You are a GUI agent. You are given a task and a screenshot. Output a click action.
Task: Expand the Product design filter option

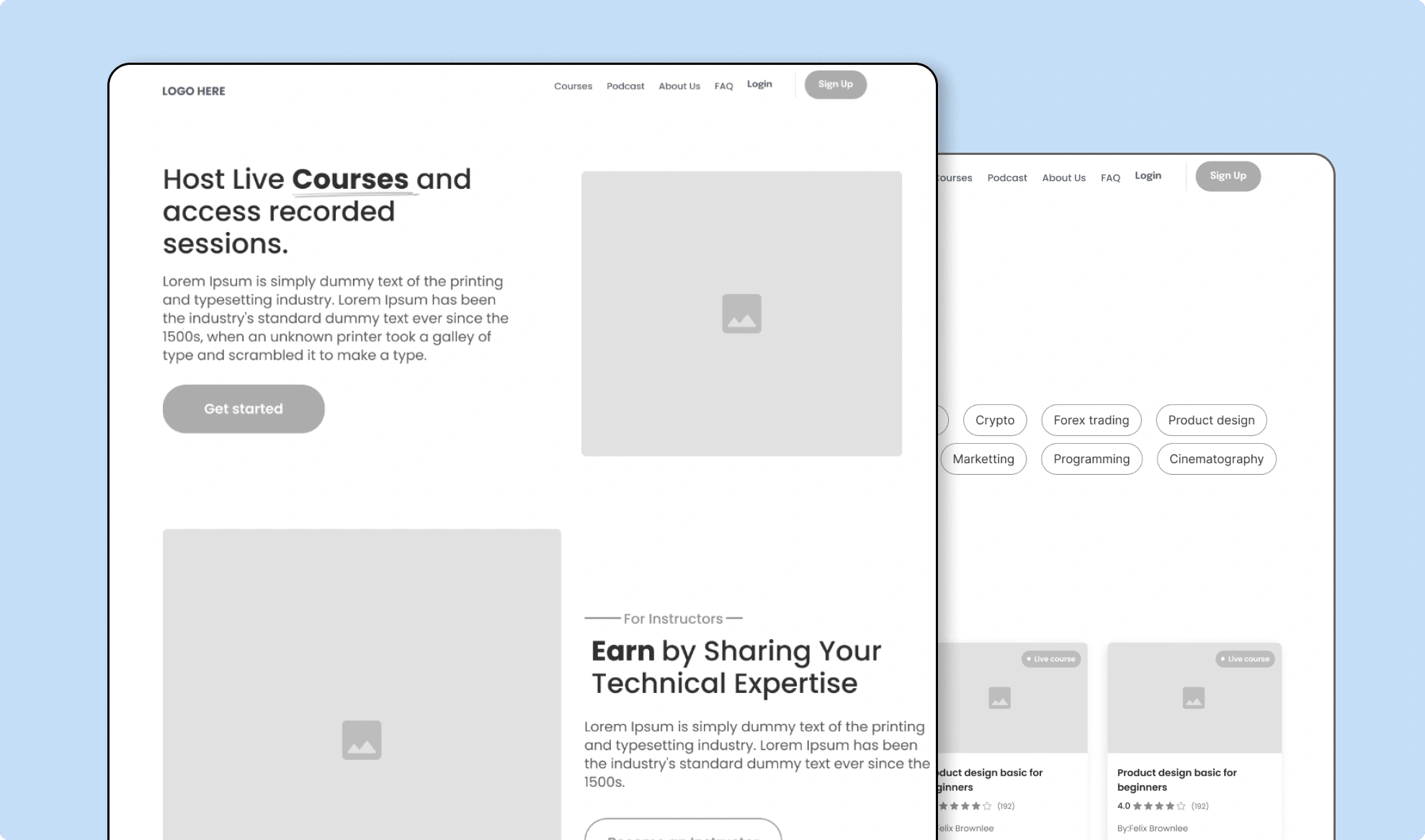1211,419
